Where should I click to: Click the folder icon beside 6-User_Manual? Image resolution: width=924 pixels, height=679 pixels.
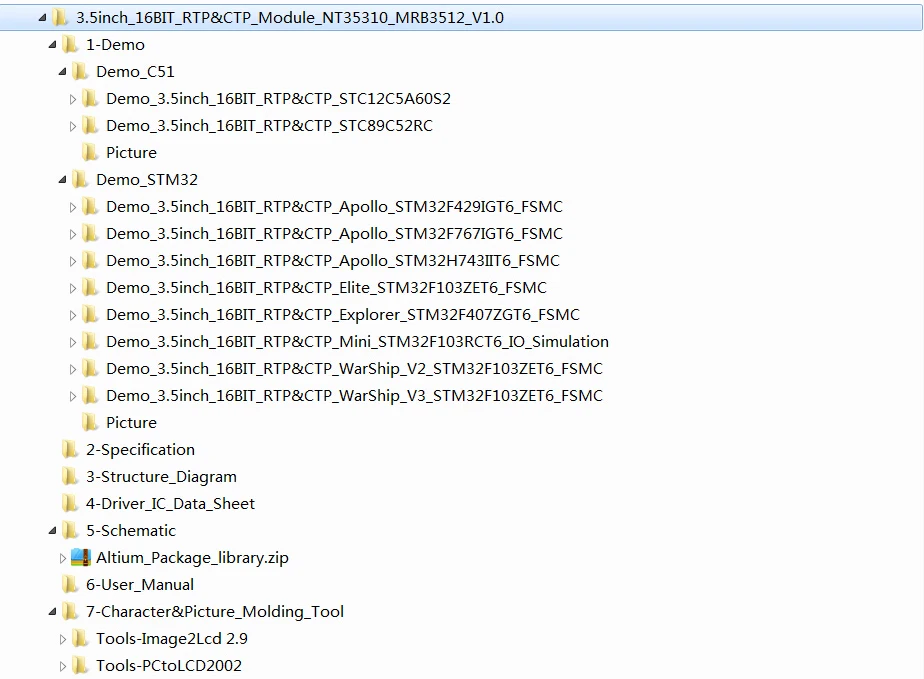[x=70, y=585]
